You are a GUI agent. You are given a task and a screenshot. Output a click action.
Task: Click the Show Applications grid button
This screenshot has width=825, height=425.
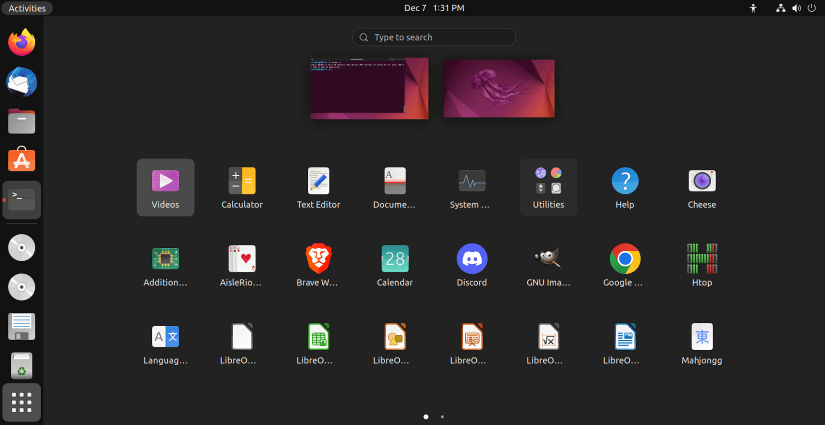pyautogui.click(x=22, y=402)
